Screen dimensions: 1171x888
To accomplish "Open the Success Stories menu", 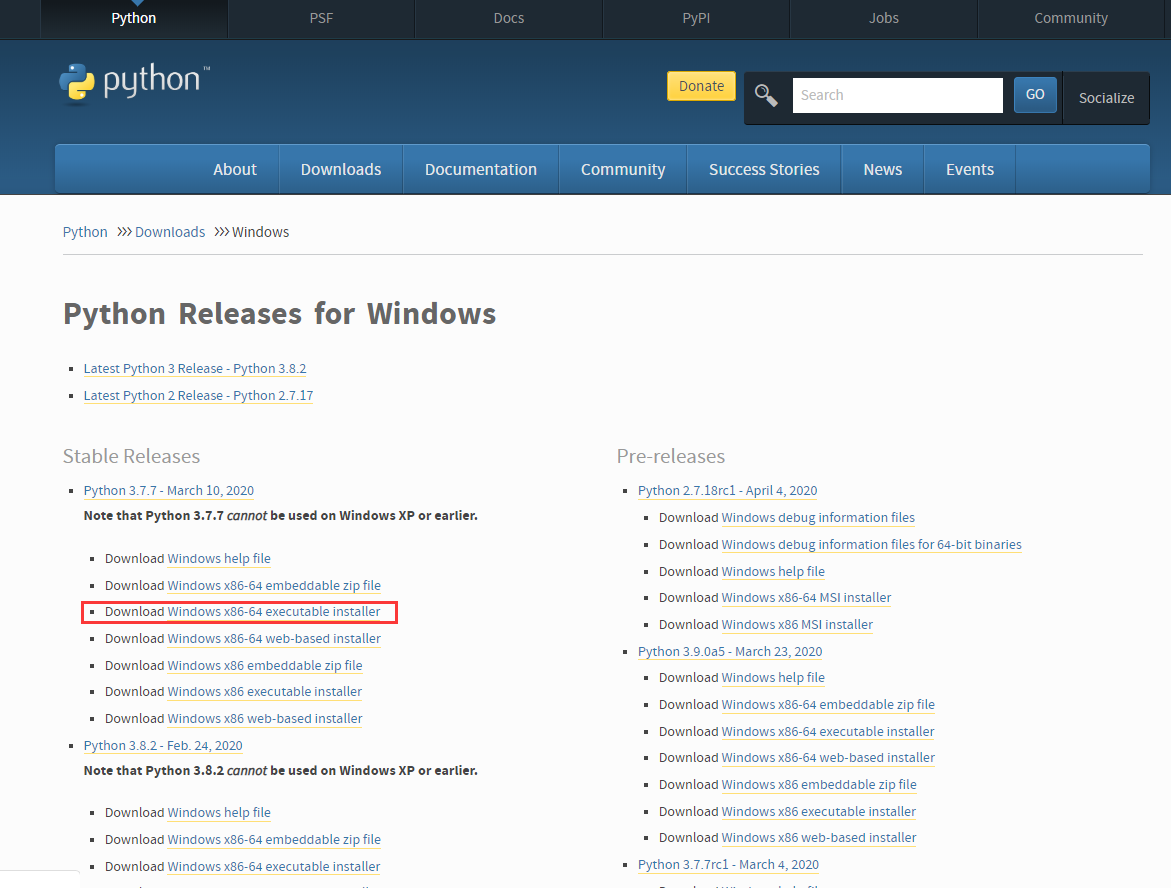I will coord(764,170).
